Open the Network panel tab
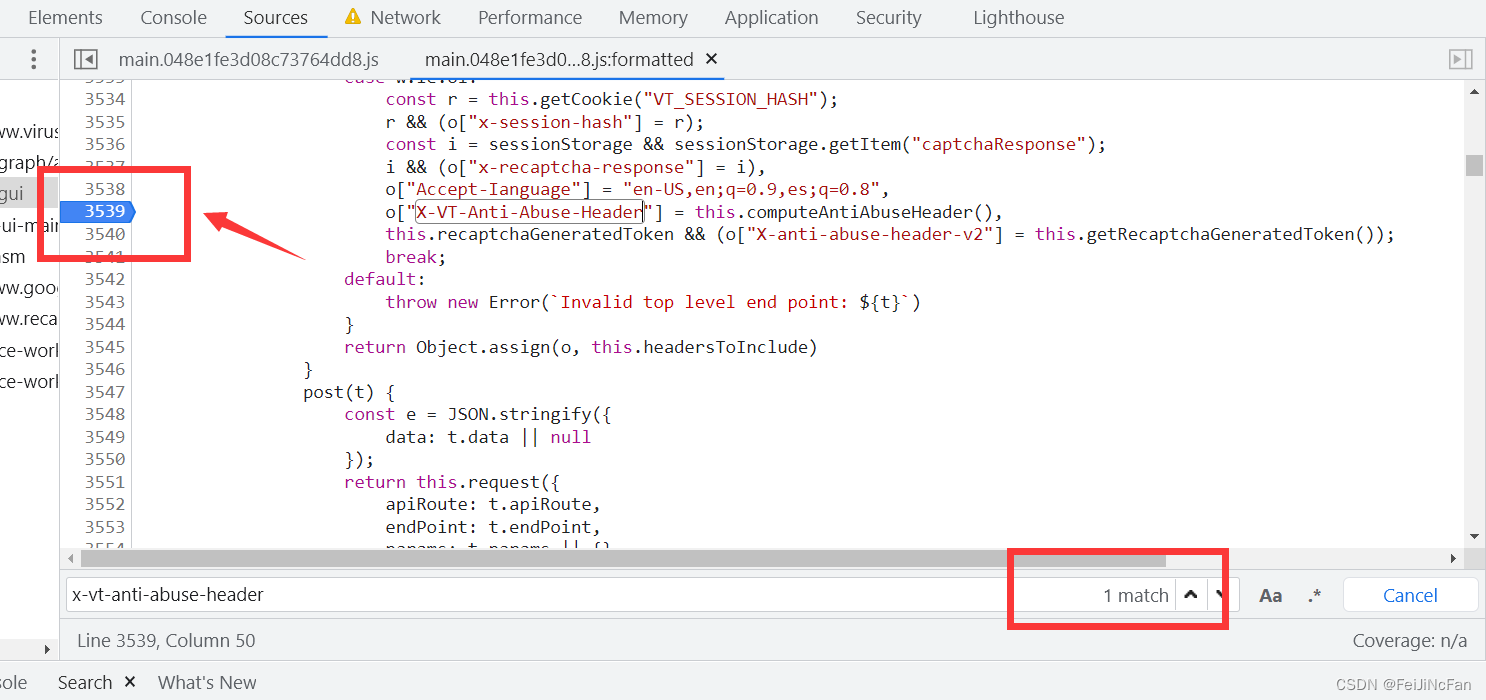 [x=405, y=17]
